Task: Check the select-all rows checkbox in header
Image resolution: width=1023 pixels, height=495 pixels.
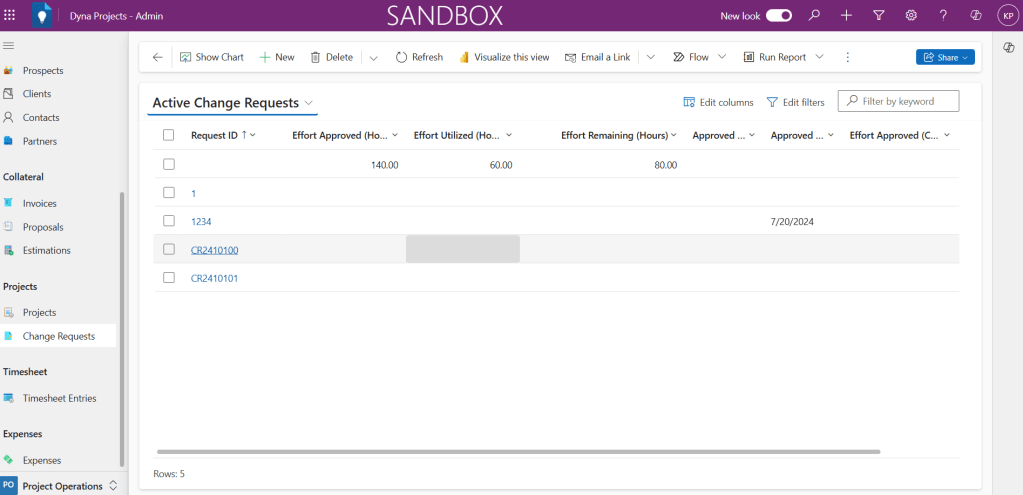Action: pyautogui.click(x=169, y=135)
